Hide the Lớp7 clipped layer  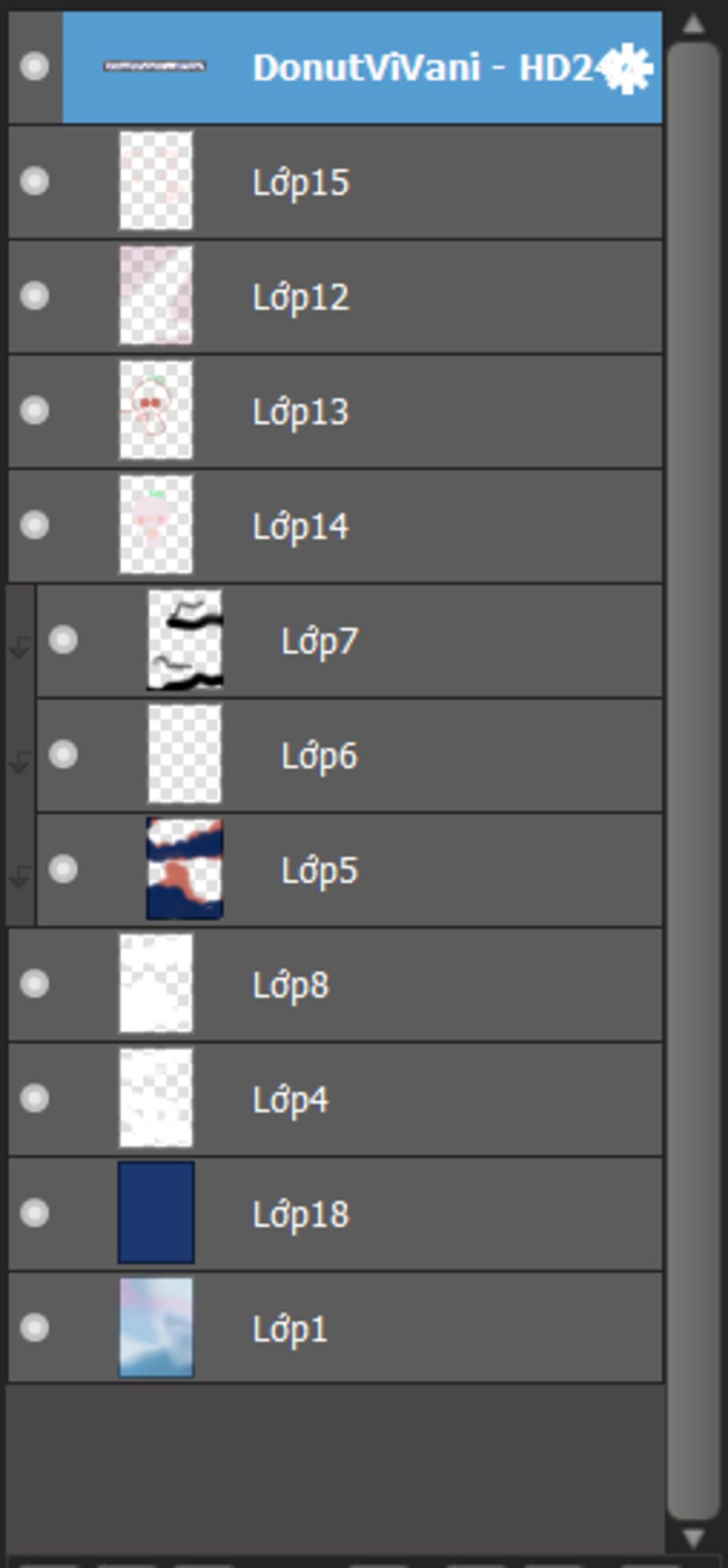63,640
